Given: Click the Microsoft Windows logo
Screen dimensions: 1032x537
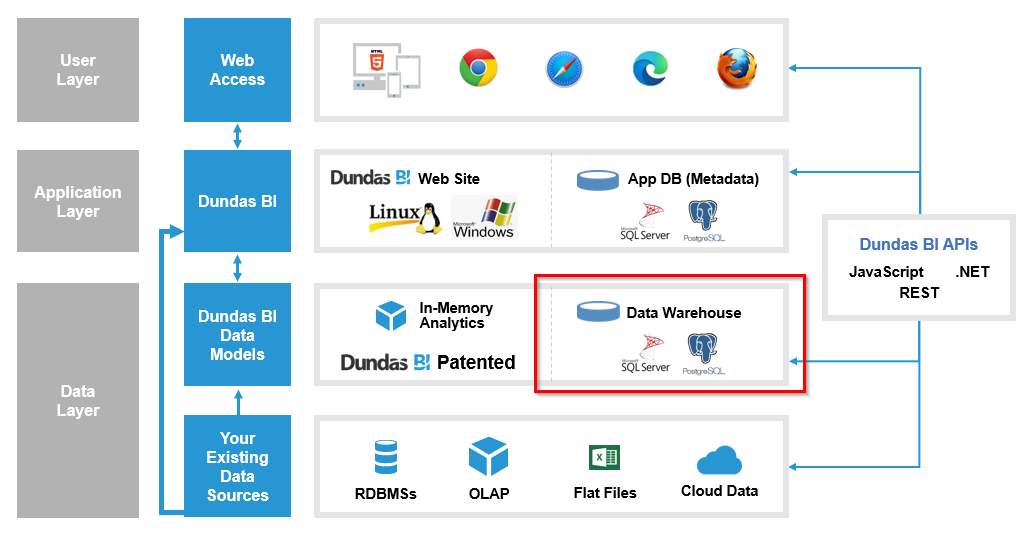Looking at the screenshot, I should [484, 218].
